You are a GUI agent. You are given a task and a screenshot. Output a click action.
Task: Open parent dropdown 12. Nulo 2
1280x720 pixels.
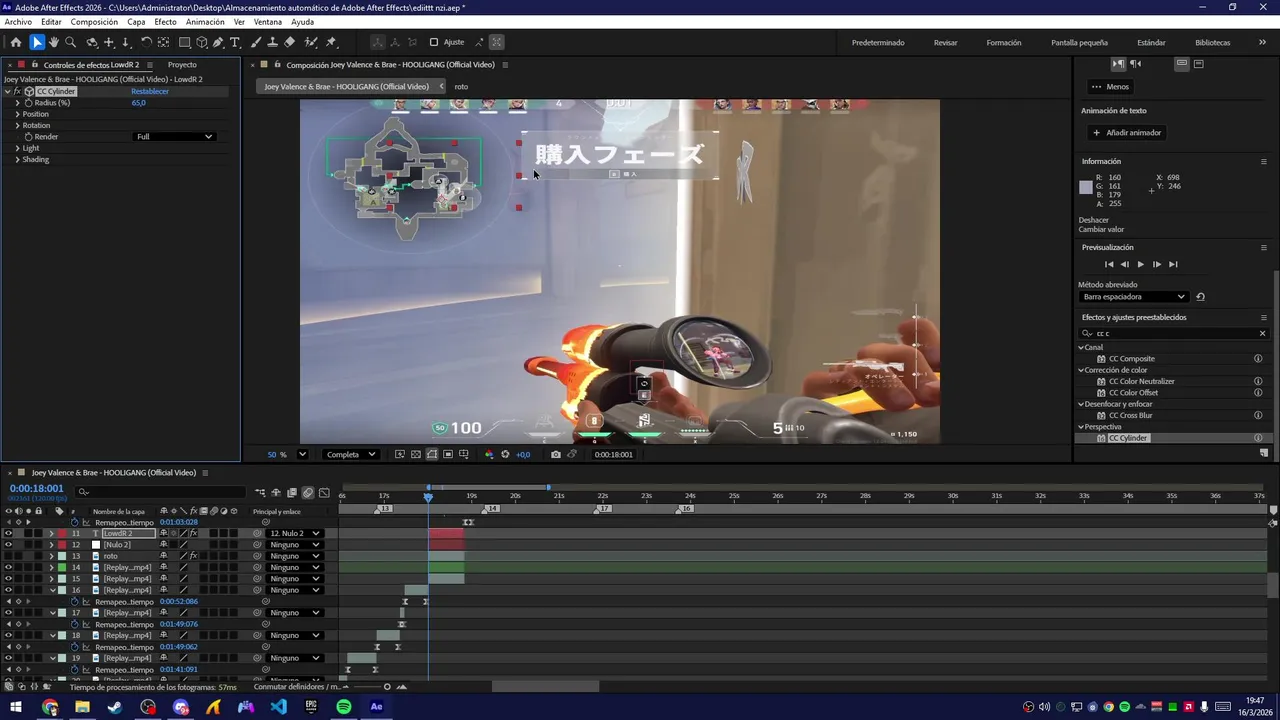coord(295,533)
